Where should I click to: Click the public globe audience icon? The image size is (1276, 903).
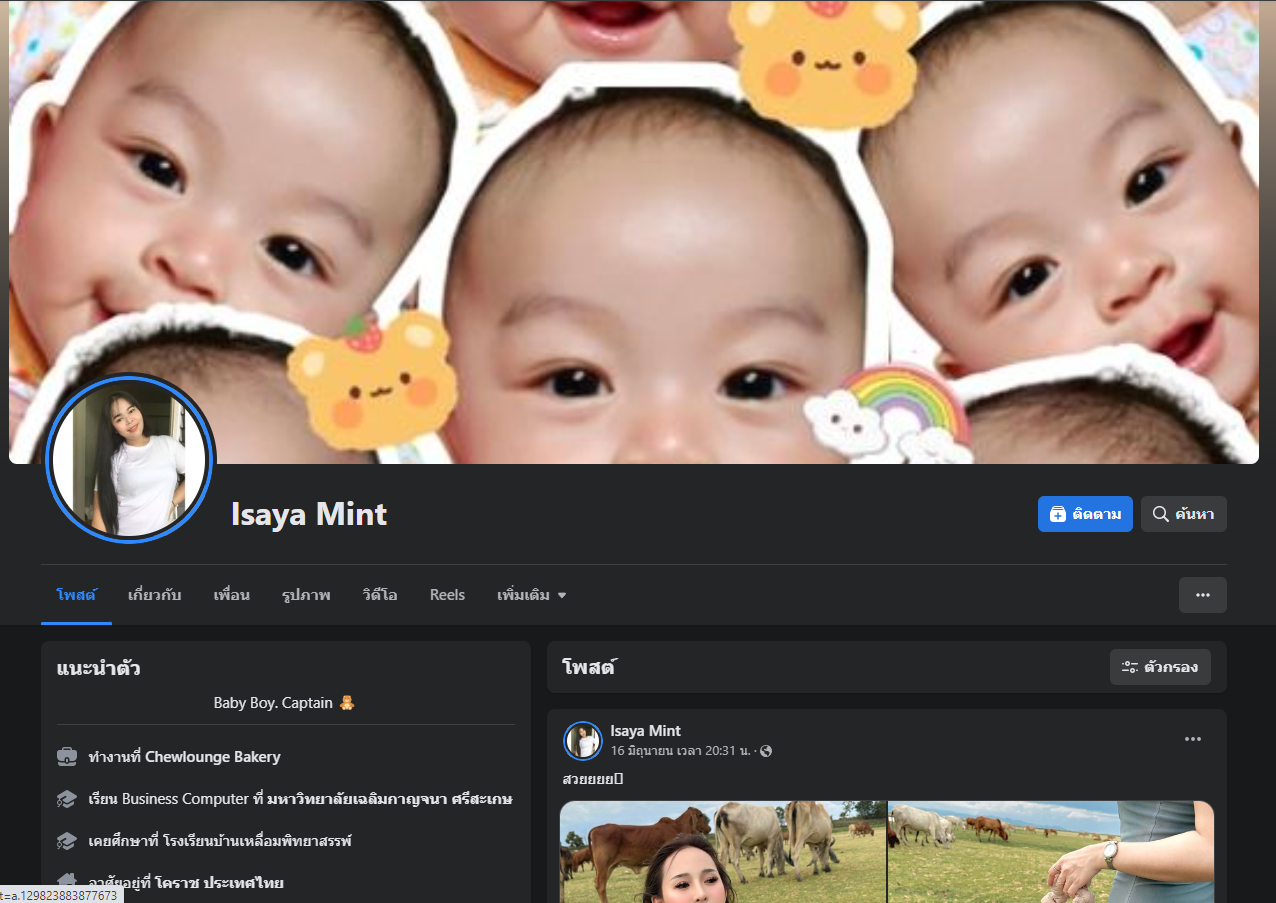766,751
